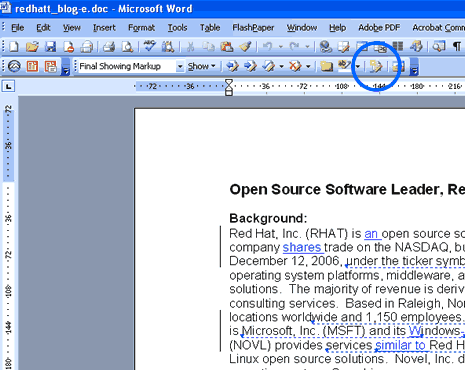Screen dimensions: 465x370
Task: Open the Show dropdown on reviewing toolbar
Action: (x=201, y=66)
